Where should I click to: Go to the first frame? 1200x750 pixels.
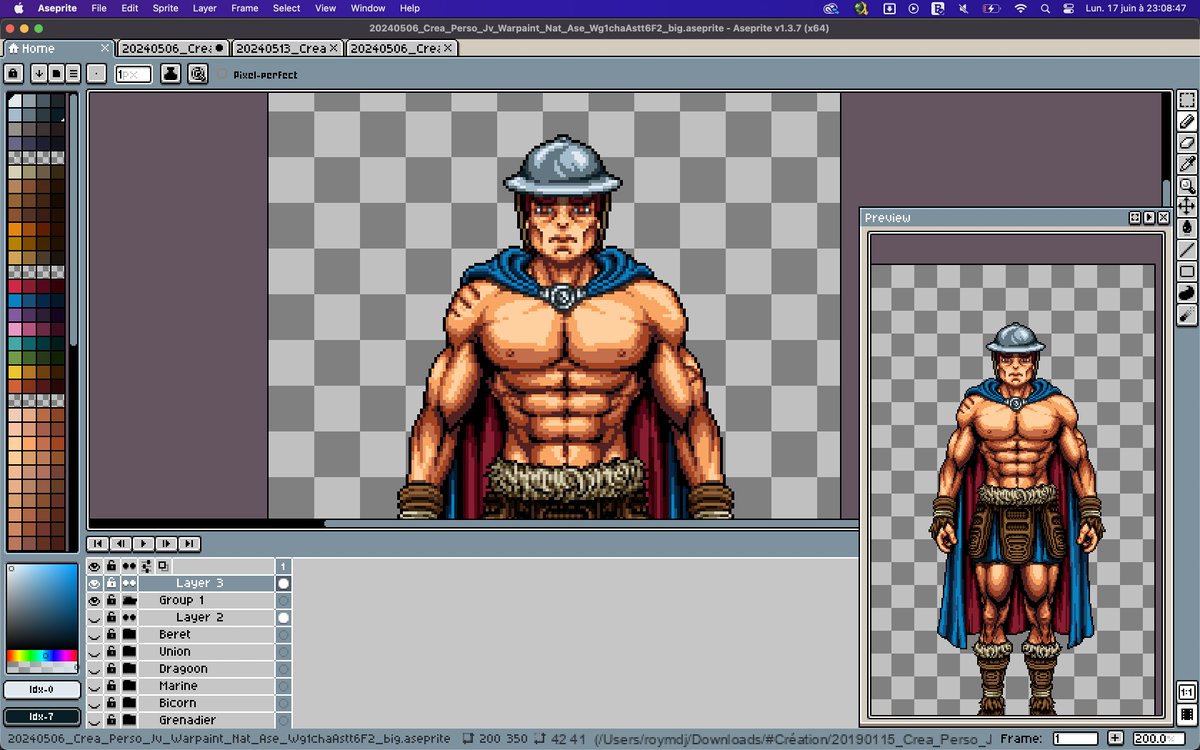click(98, 544)
